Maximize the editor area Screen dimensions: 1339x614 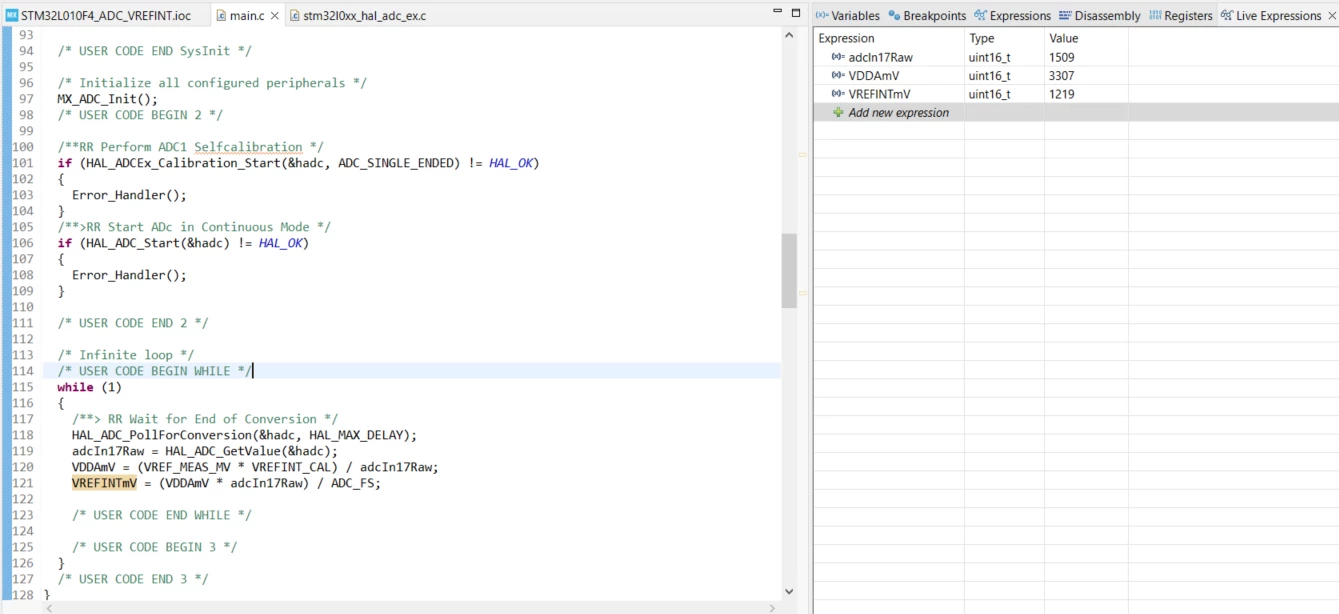pos(796,12)
